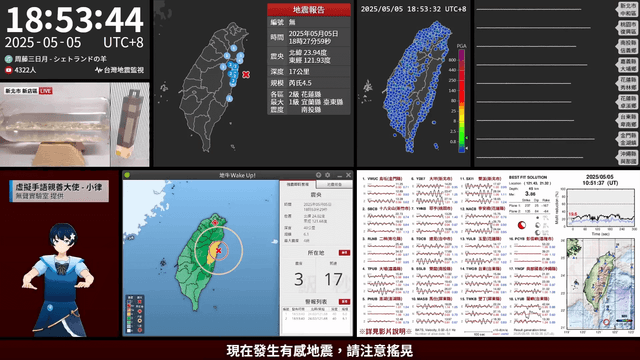
Task: Click the PGA map timestamp 18:53:32 UTC+8
Action: (413, 9)
